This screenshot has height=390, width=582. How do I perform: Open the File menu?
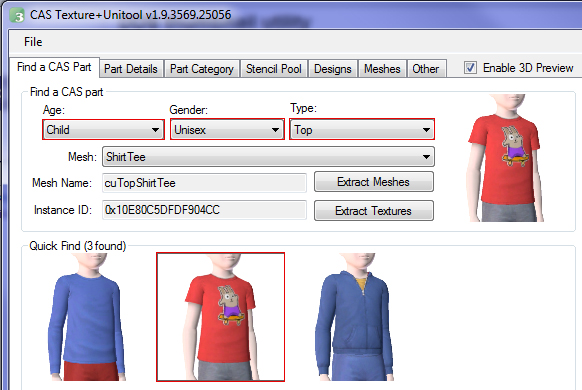tap(33, 42)
